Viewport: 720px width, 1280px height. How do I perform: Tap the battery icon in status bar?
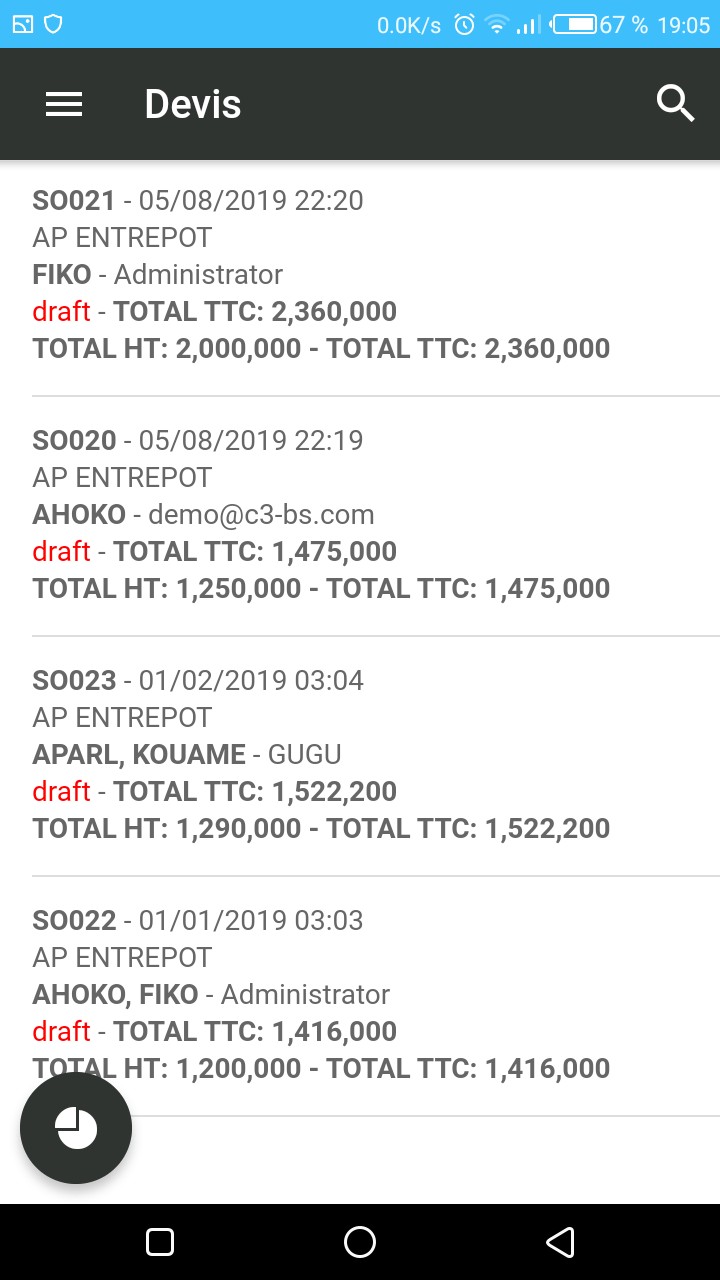[574, 24]
